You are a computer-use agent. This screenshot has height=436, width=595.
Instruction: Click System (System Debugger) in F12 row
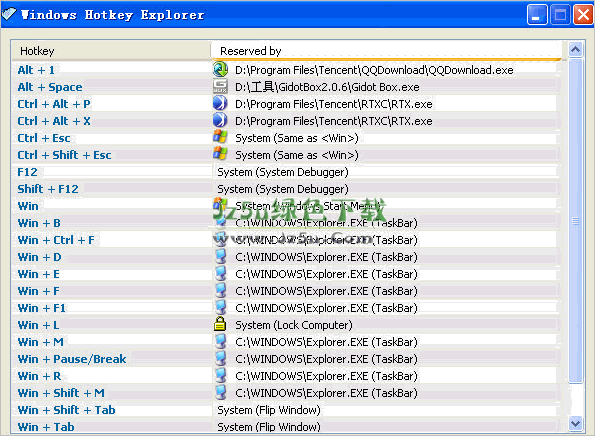pos(283,172)
